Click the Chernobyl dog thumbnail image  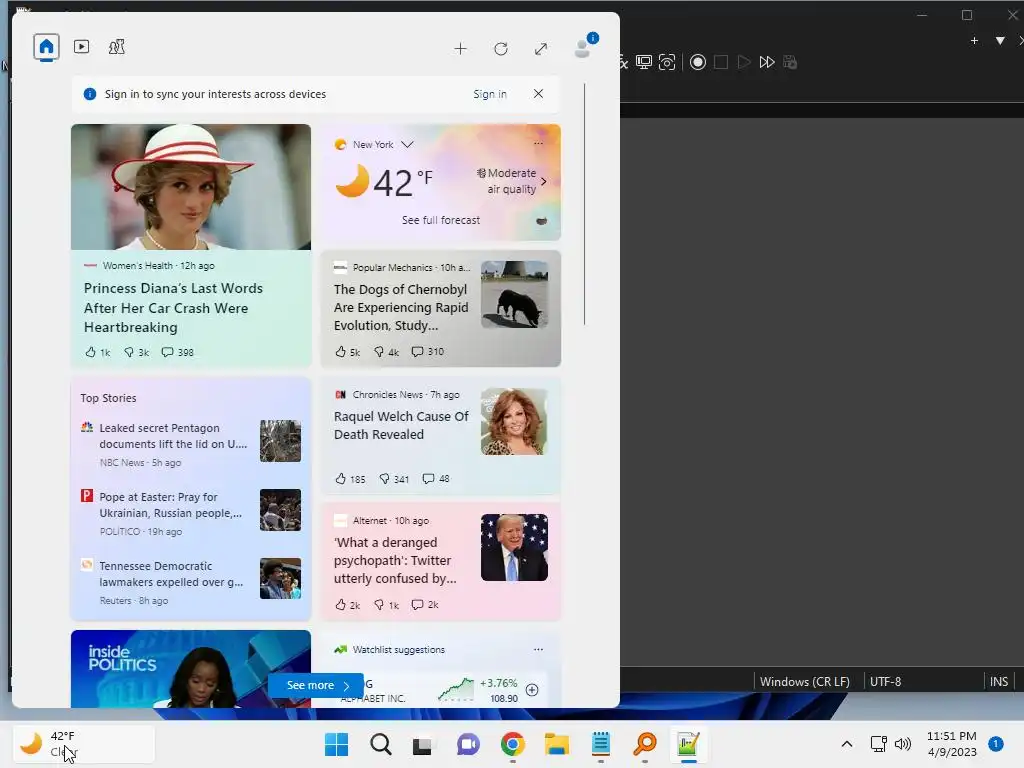(x=515, y=295)
